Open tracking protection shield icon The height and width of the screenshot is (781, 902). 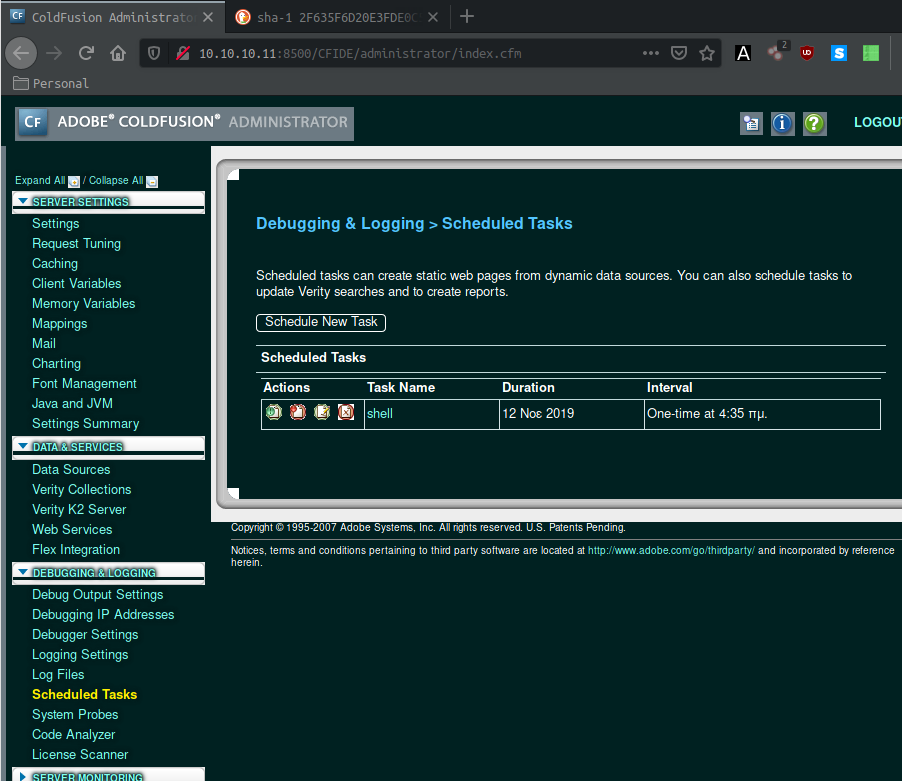tap(154, 53)
